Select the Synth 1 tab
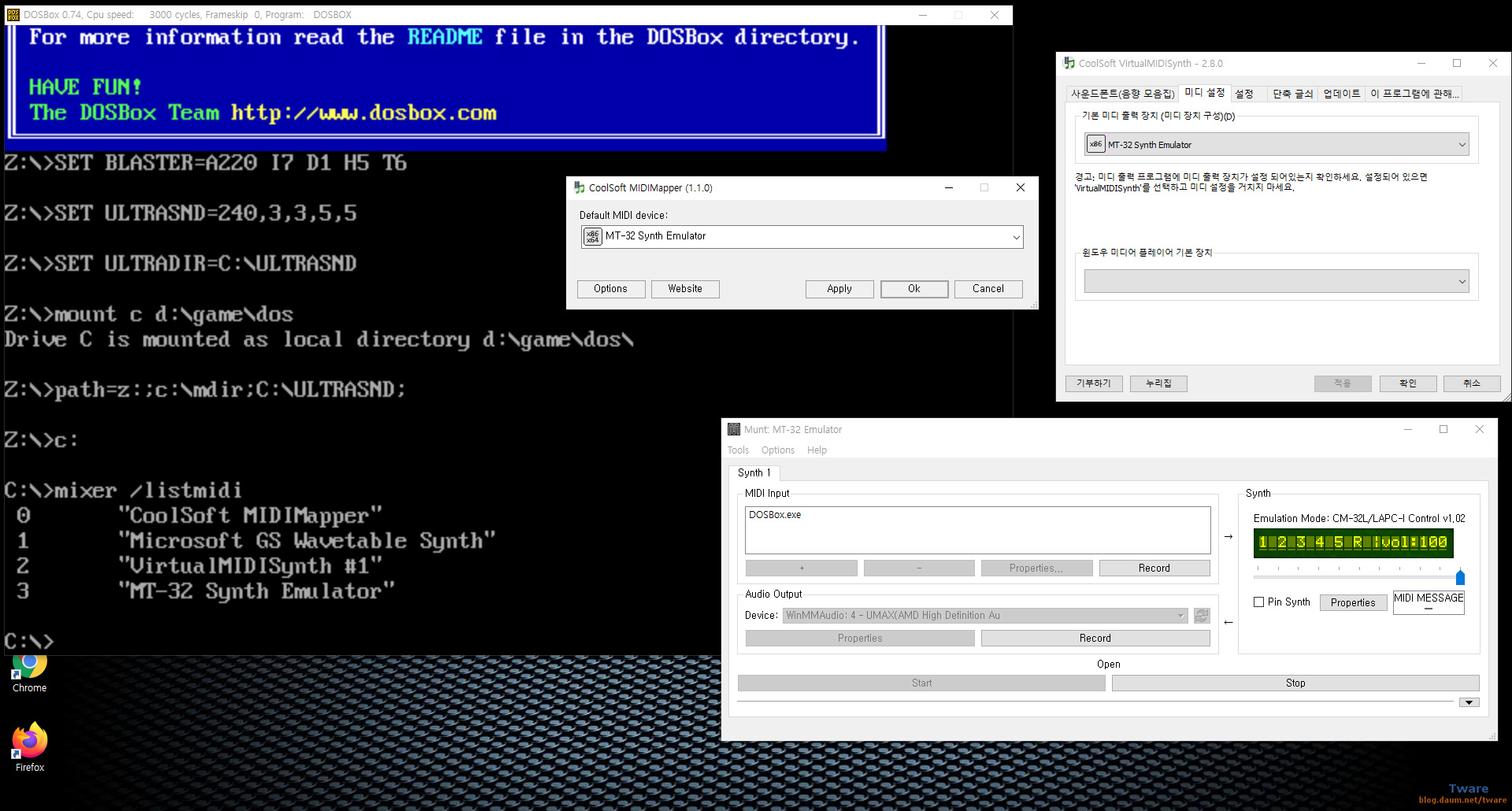 (754, 472)
